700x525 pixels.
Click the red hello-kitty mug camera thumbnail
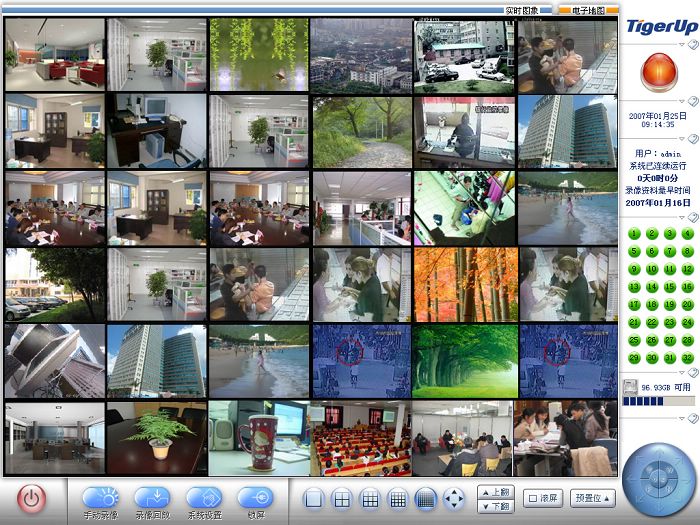[x=258, y=438]
